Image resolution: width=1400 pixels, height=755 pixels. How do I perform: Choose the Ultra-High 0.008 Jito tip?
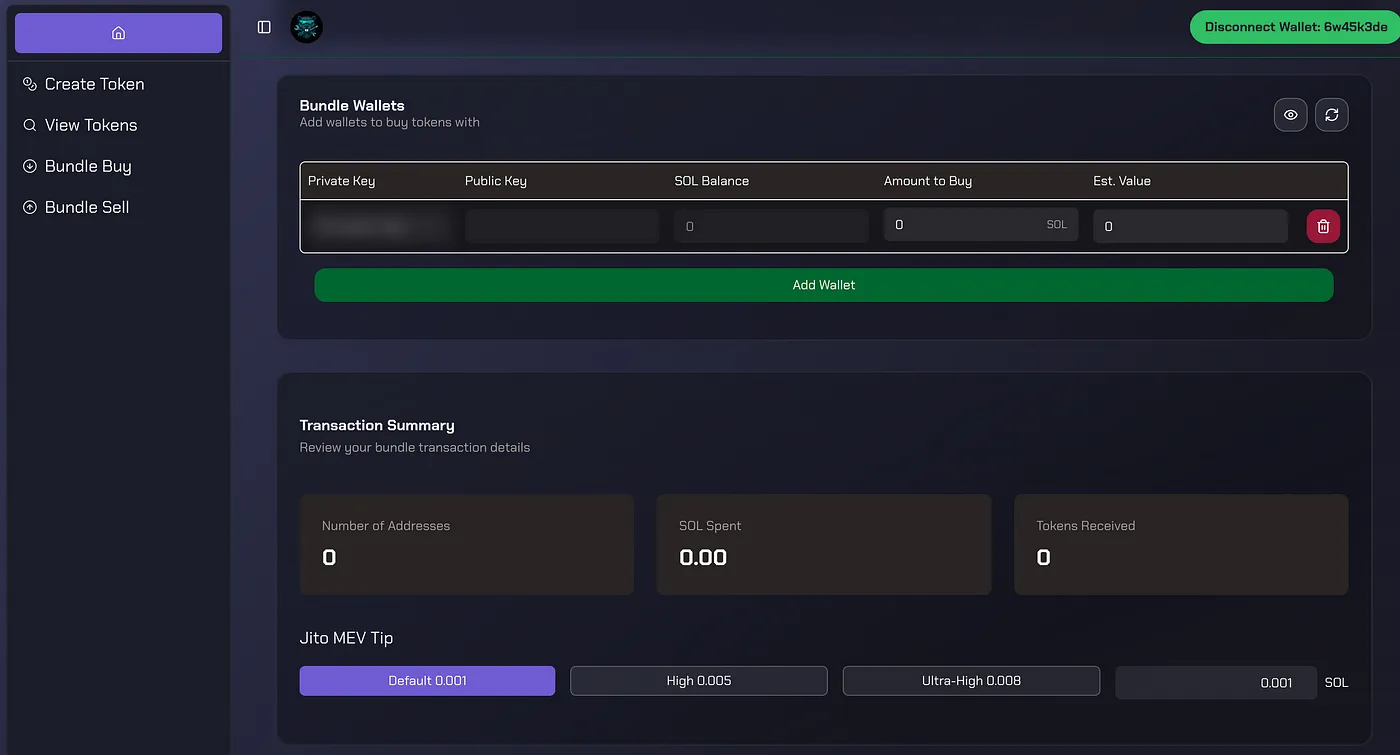[971, 681]
